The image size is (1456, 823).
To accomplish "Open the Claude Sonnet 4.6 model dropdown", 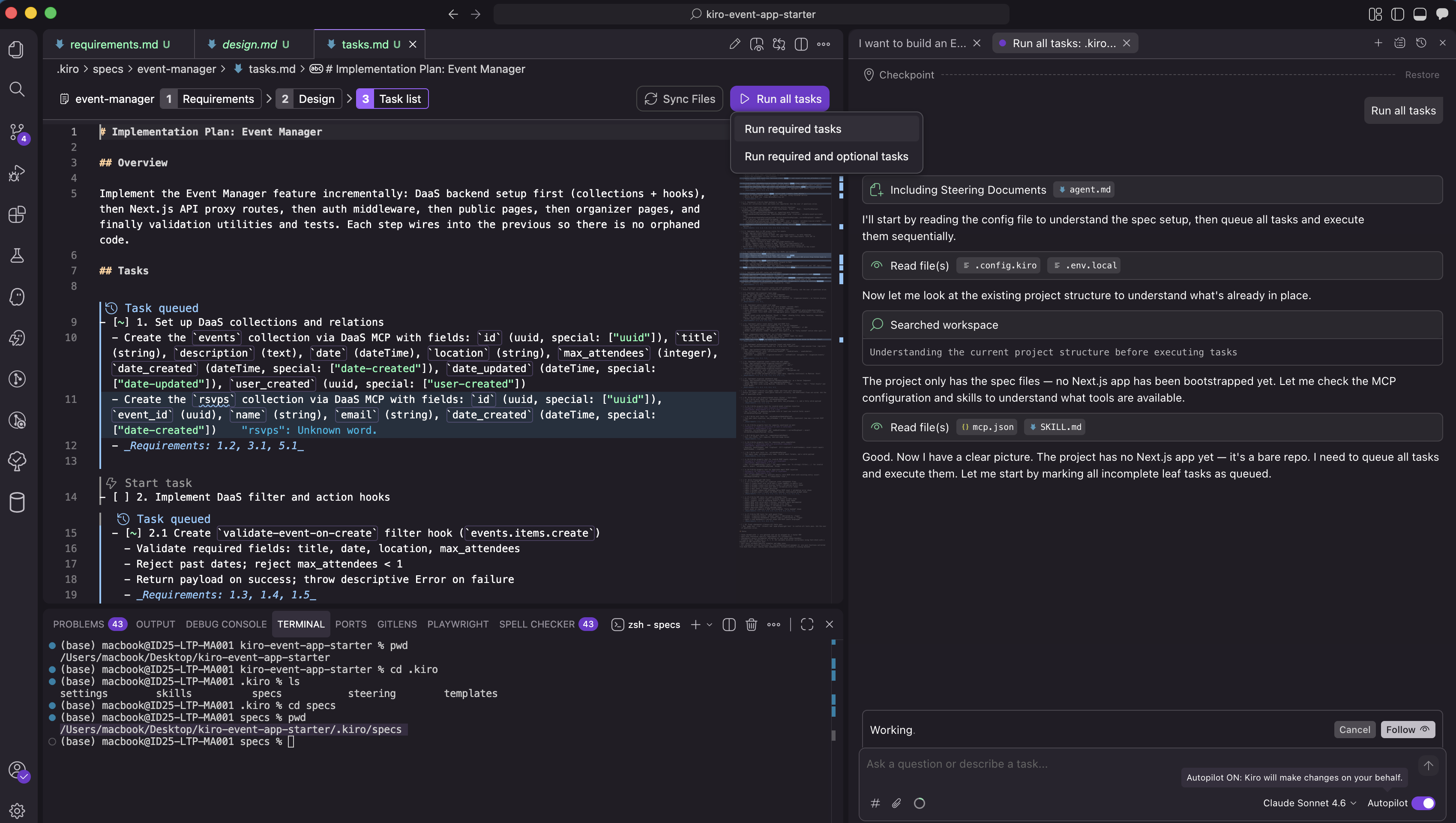I will pyautogui.click(x=1309, y=803).
